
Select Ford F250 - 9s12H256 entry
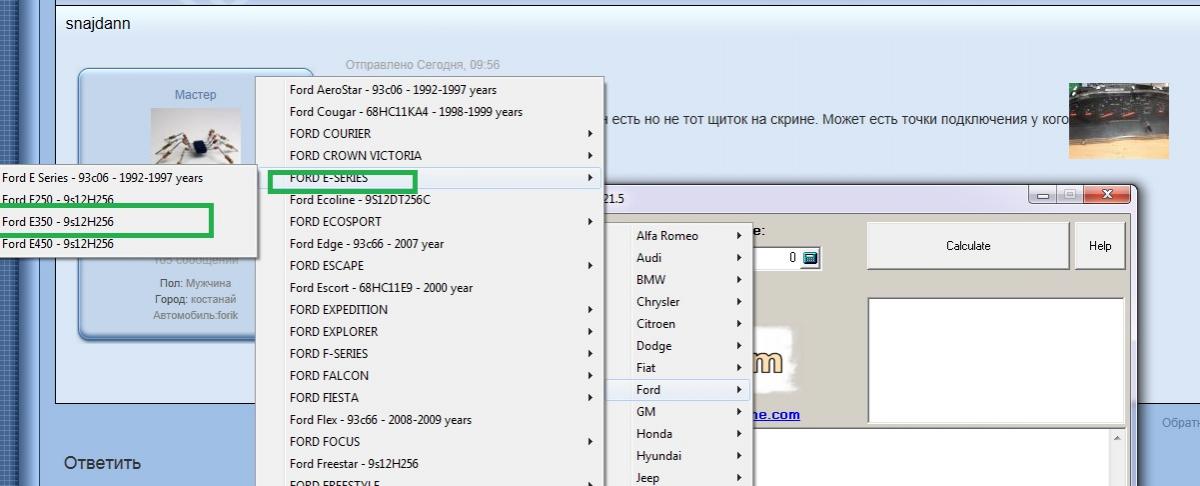pyautogui.click(x=128, y=200)
